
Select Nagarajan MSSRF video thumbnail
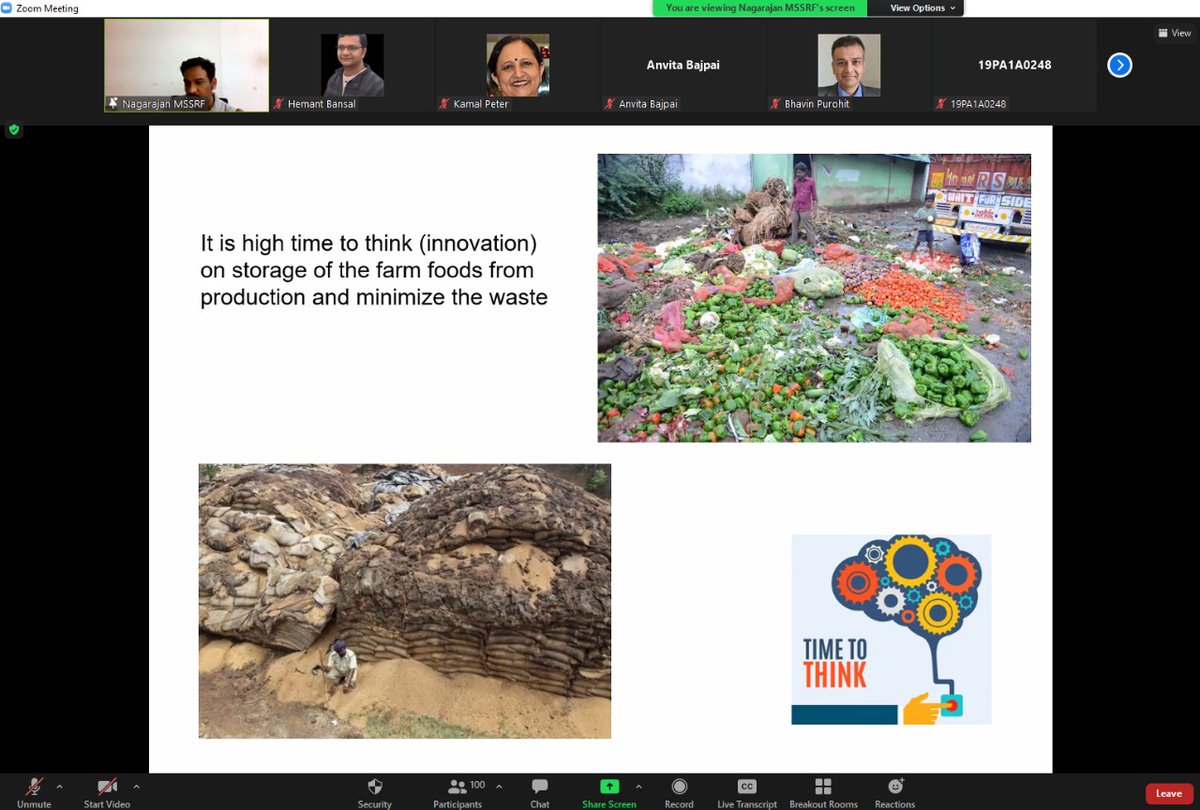[187, 65]
